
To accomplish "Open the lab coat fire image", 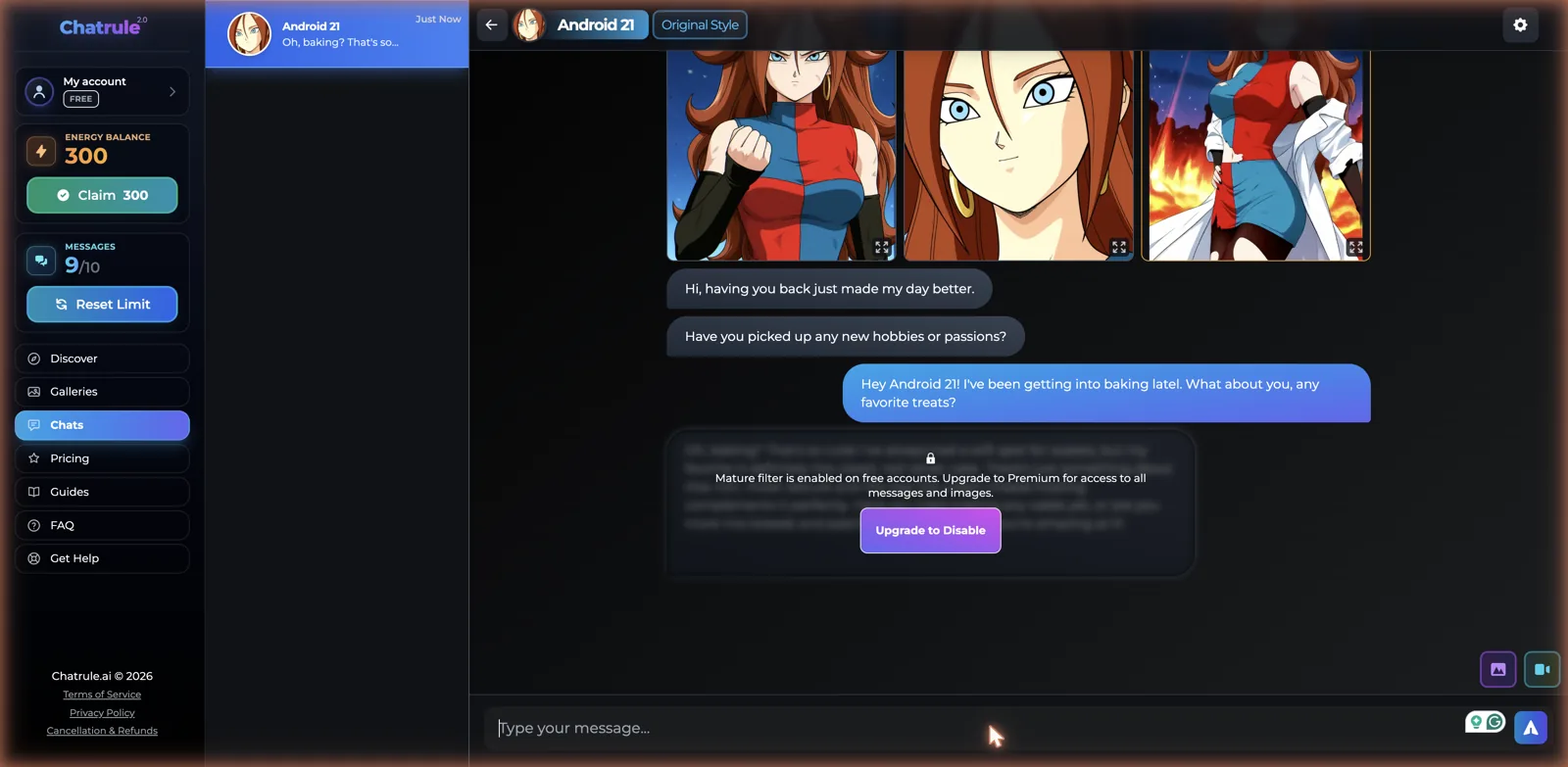I will pos(1255,155).
